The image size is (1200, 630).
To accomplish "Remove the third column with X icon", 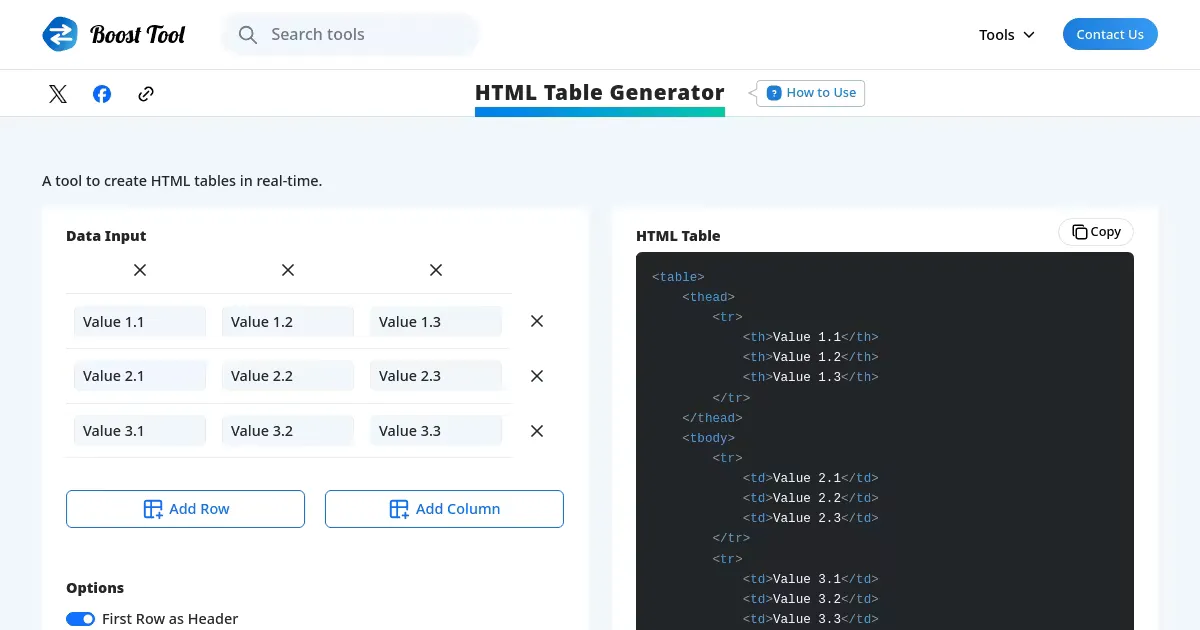I will (x=436, y=270).
